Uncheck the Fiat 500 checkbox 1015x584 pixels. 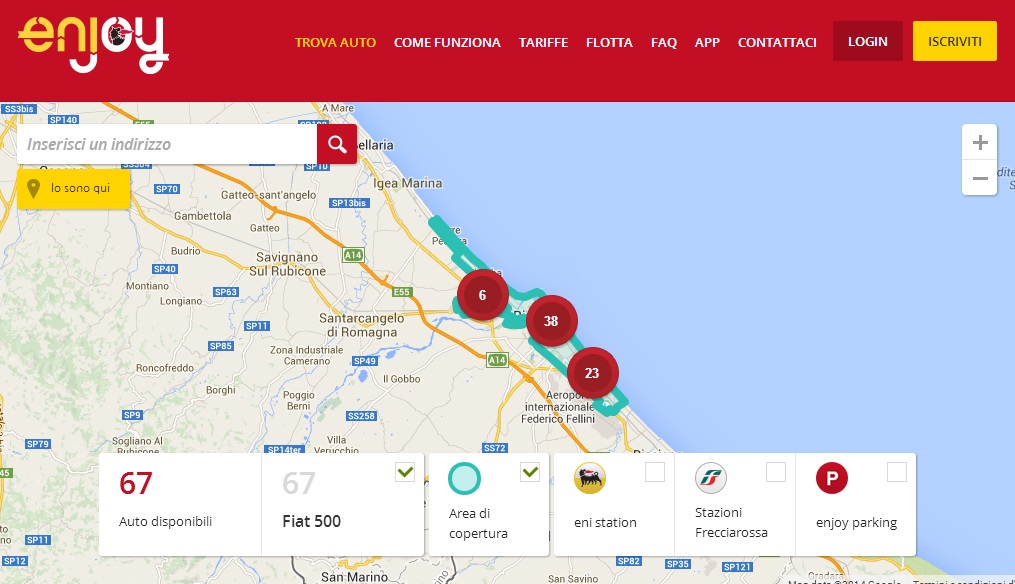[x=405, y=472]
